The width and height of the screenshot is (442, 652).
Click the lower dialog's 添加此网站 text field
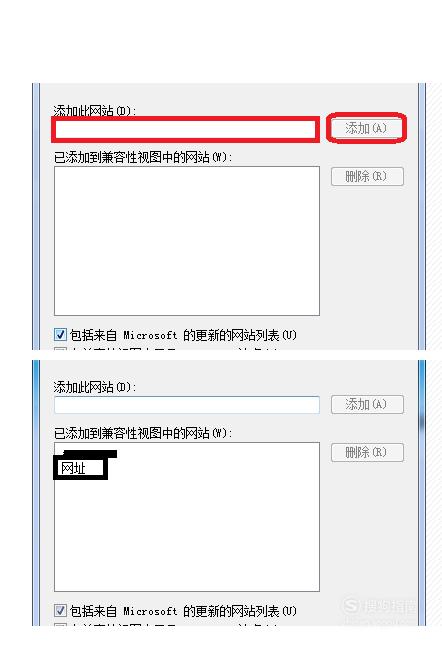tap(187, 405)
